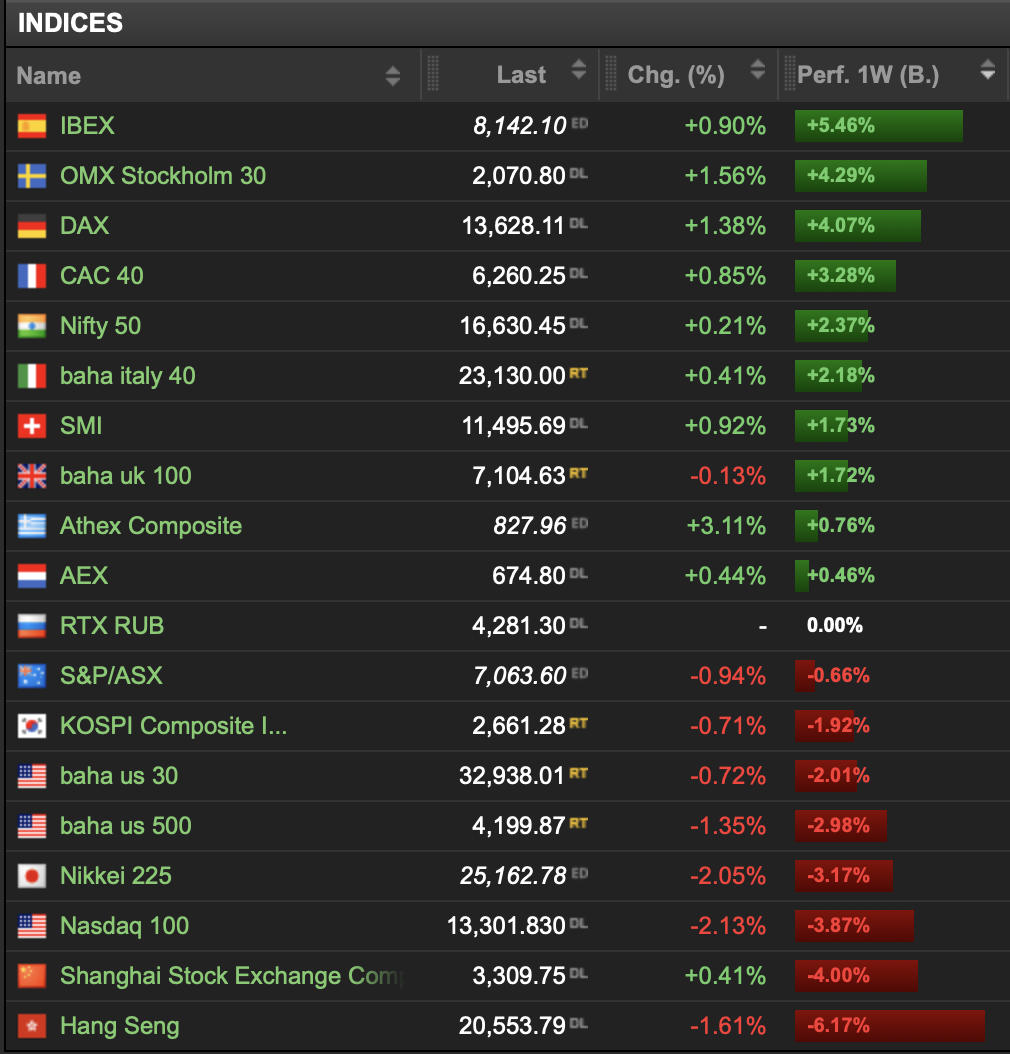1010x1054 pixels.
Task: Click the US flag next to Nasdaq 100
Action: click(x=32, y=926)
